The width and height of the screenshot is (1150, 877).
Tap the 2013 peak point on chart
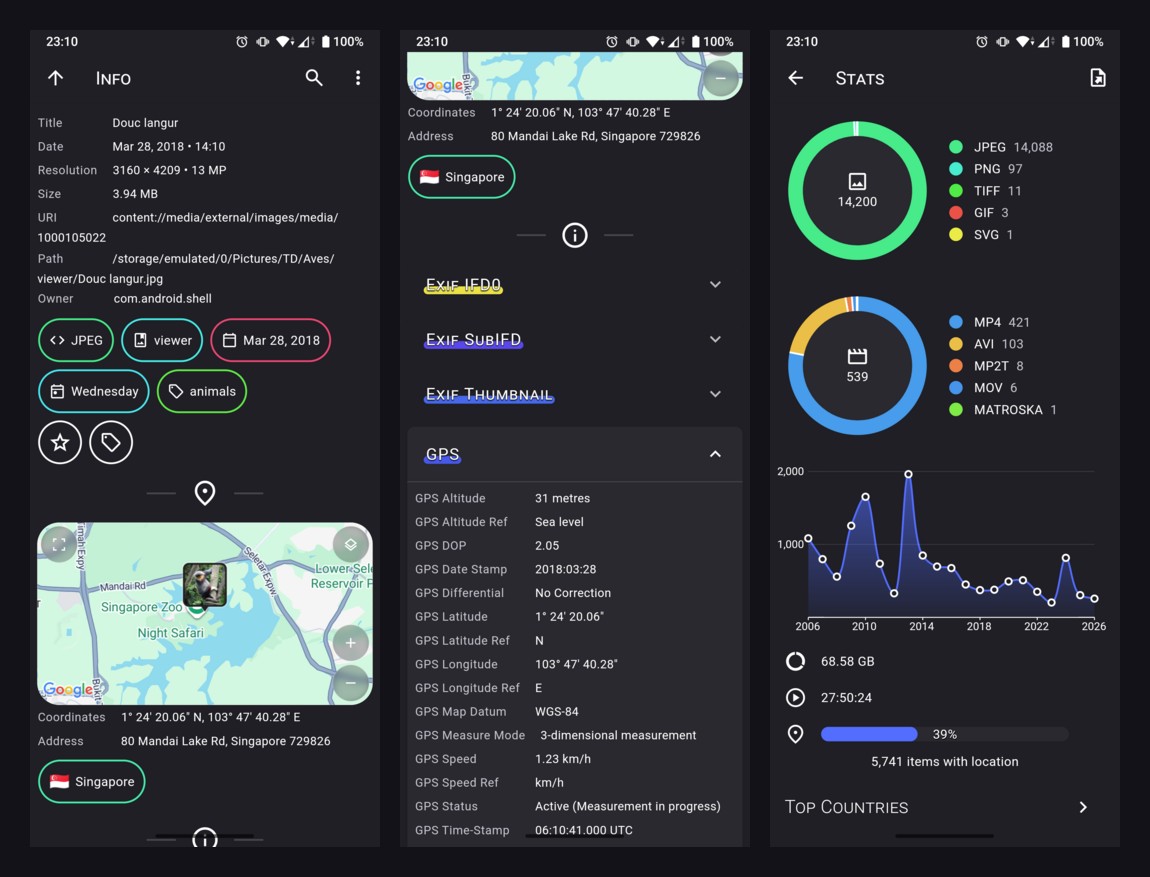point(909,474)
